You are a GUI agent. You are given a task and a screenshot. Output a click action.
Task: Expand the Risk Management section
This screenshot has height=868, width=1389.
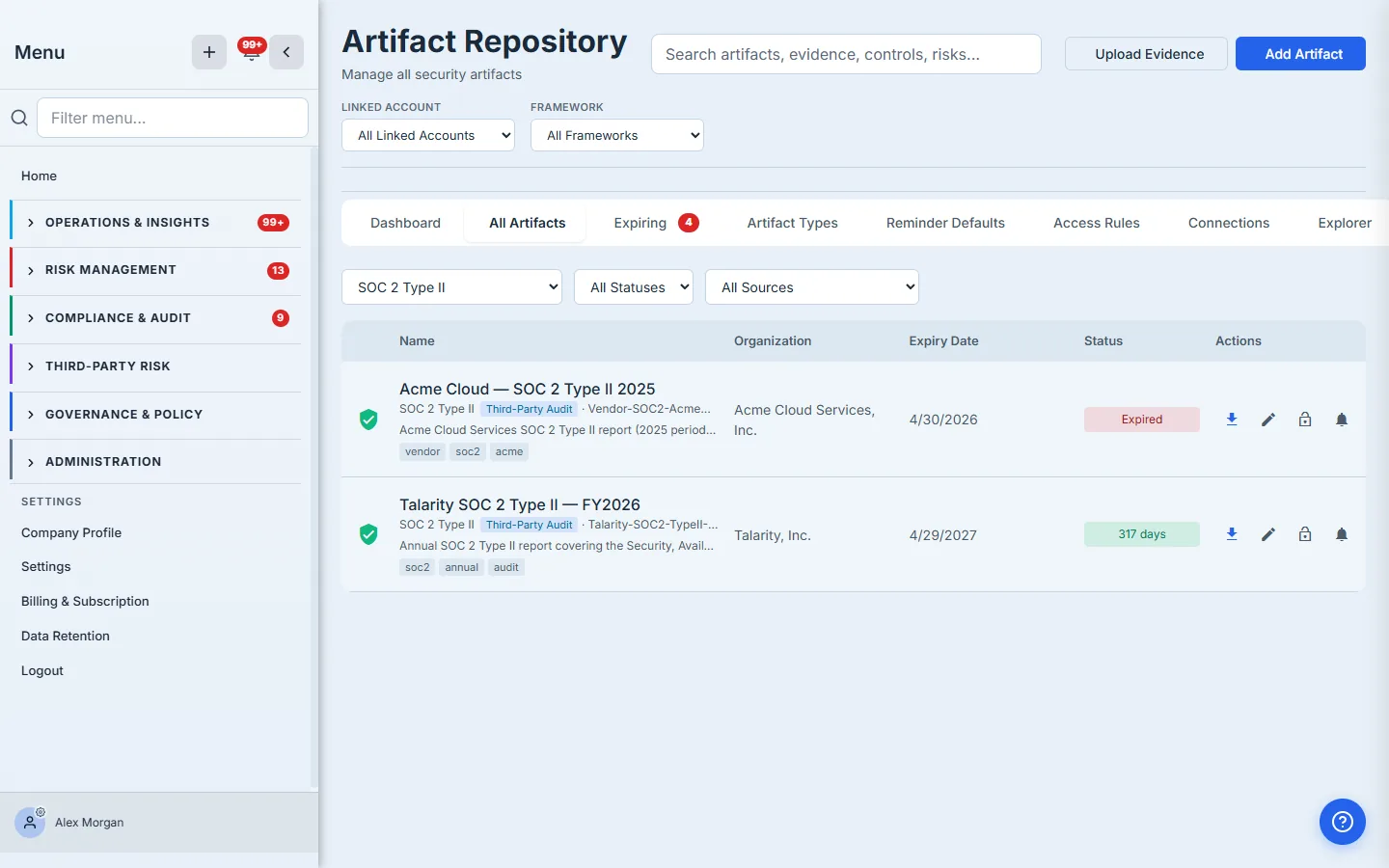coord(155,270)
